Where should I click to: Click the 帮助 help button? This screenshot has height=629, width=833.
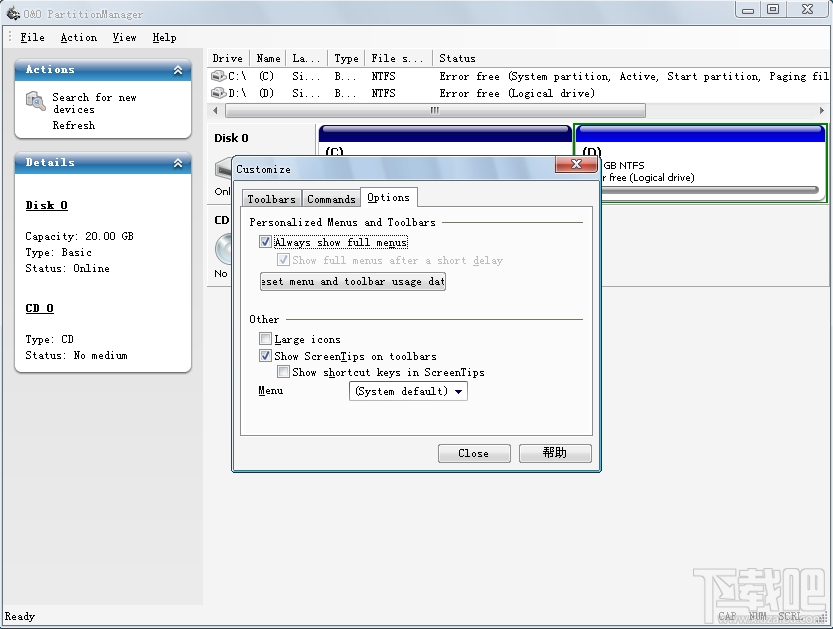click(x=555, y=453)
